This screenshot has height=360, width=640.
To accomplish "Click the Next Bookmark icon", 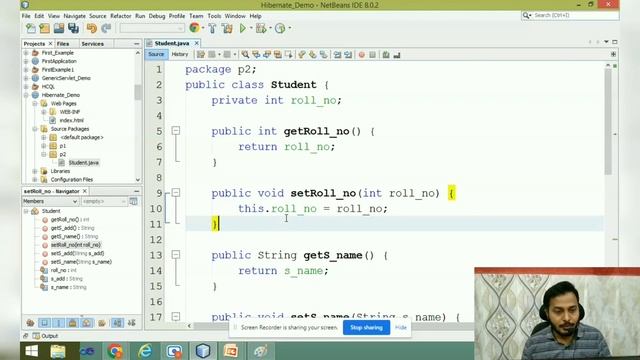I will point(313,55).
